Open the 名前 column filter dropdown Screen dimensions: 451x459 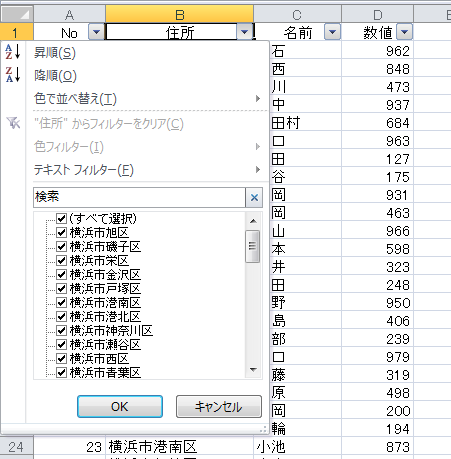332,32
